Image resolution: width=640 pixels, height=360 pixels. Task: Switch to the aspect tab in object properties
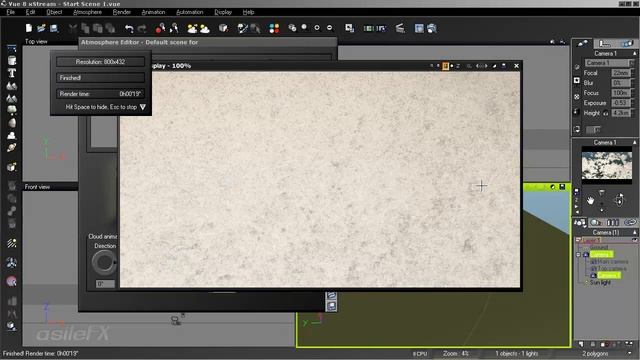[582, 43]
